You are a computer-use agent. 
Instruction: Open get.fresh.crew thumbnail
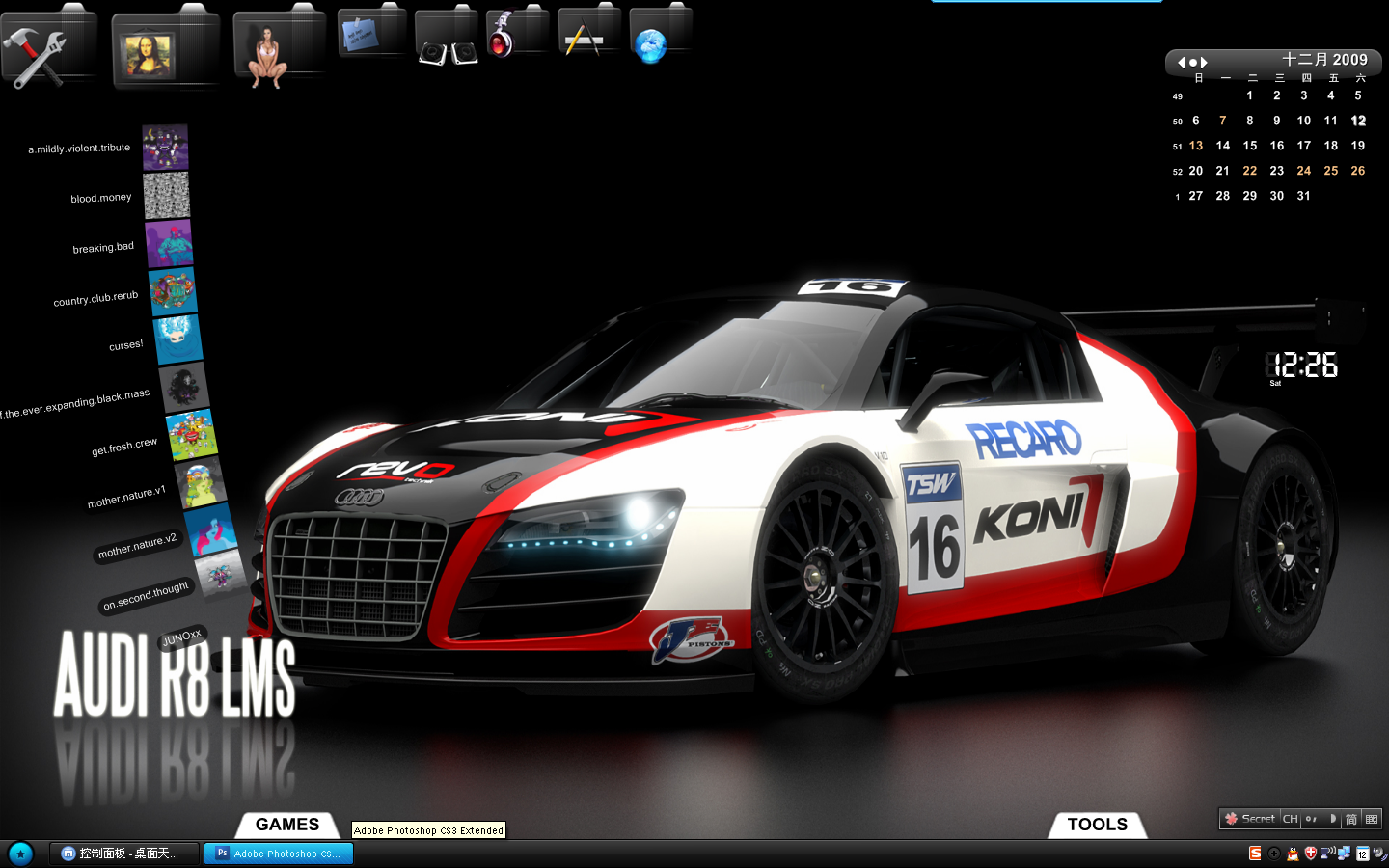click(x=192, y=435)
